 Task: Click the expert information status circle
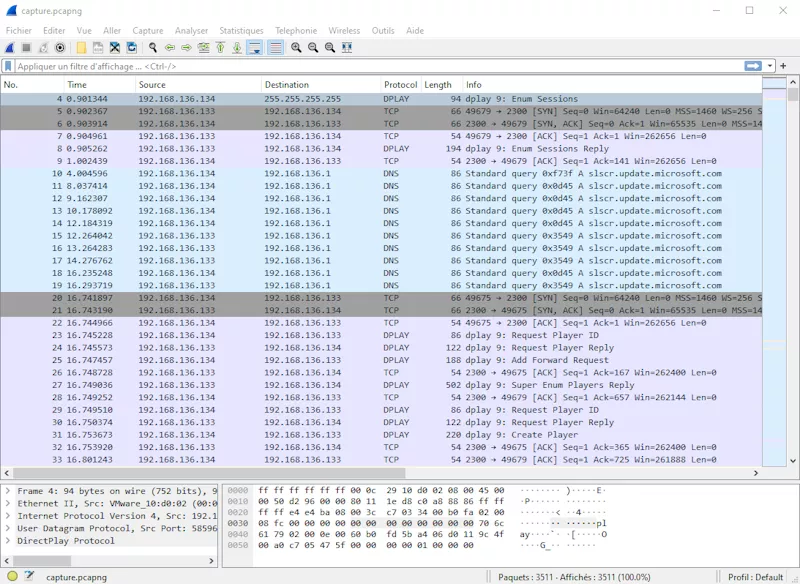point(12,576)
